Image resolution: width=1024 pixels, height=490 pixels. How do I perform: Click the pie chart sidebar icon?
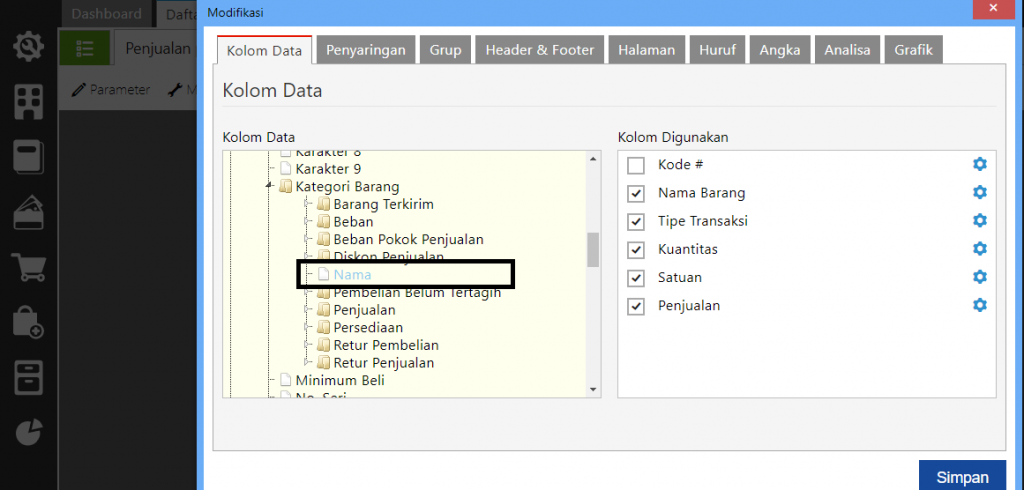coord(28,431)
